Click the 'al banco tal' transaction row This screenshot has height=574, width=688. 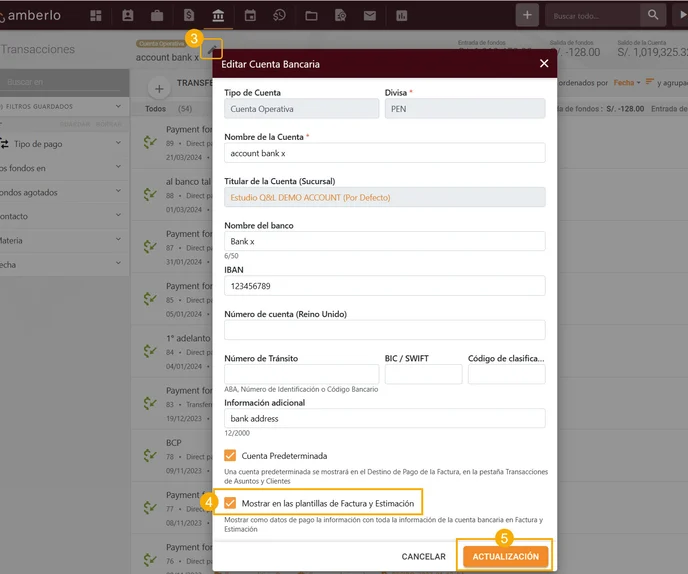[172, 194]
